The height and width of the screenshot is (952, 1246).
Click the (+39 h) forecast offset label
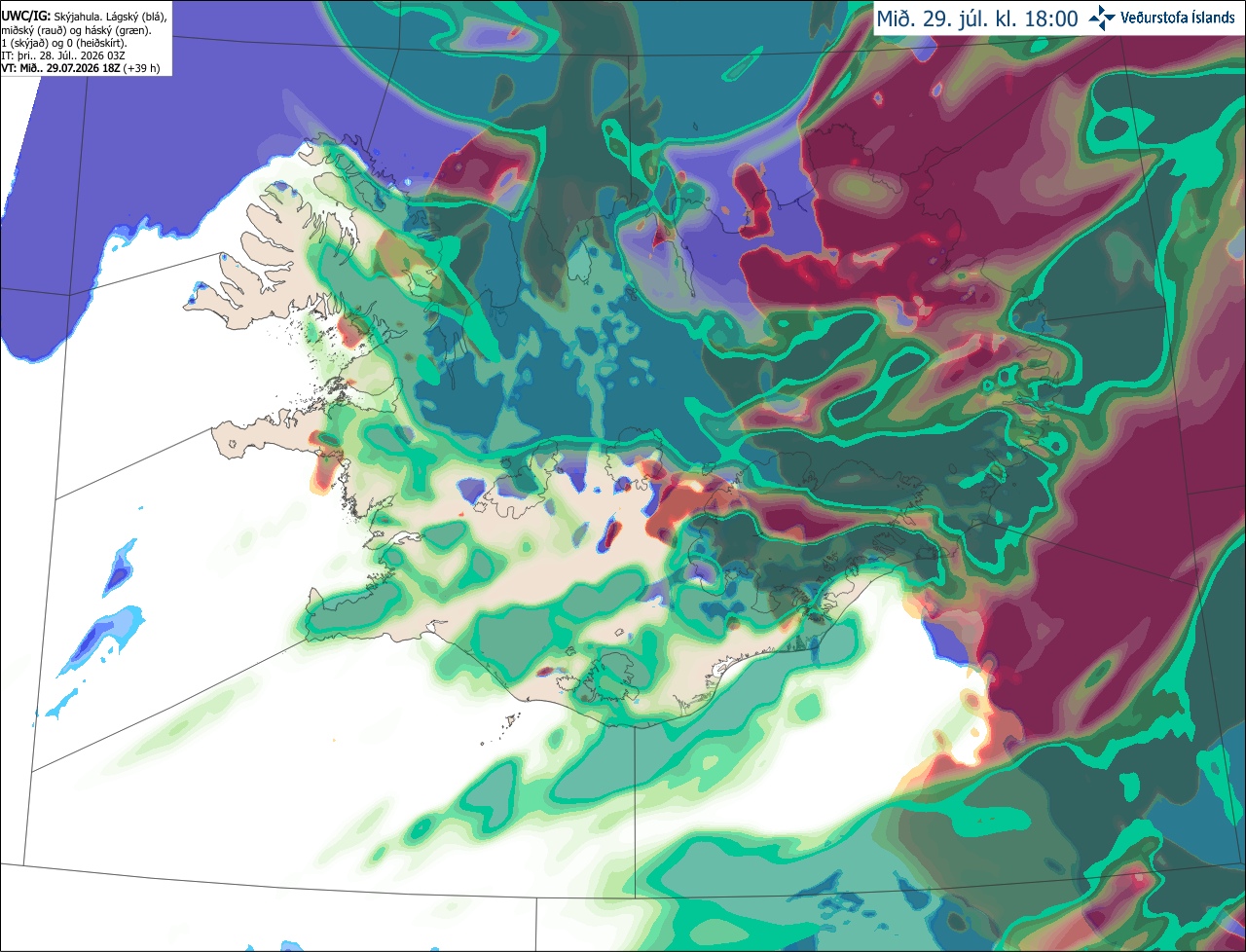[141, 68]
